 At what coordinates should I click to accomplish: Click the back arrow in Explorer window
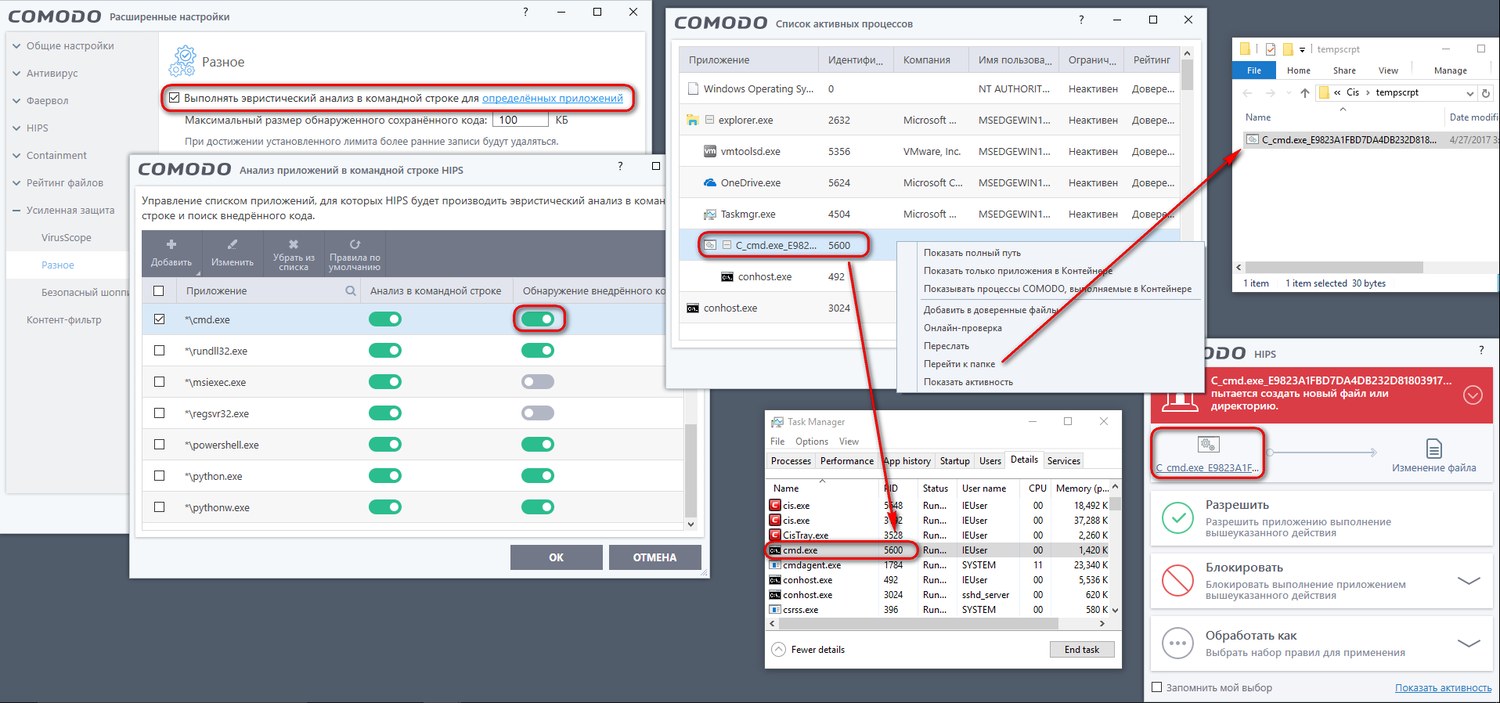click(x=1246, y=92)
